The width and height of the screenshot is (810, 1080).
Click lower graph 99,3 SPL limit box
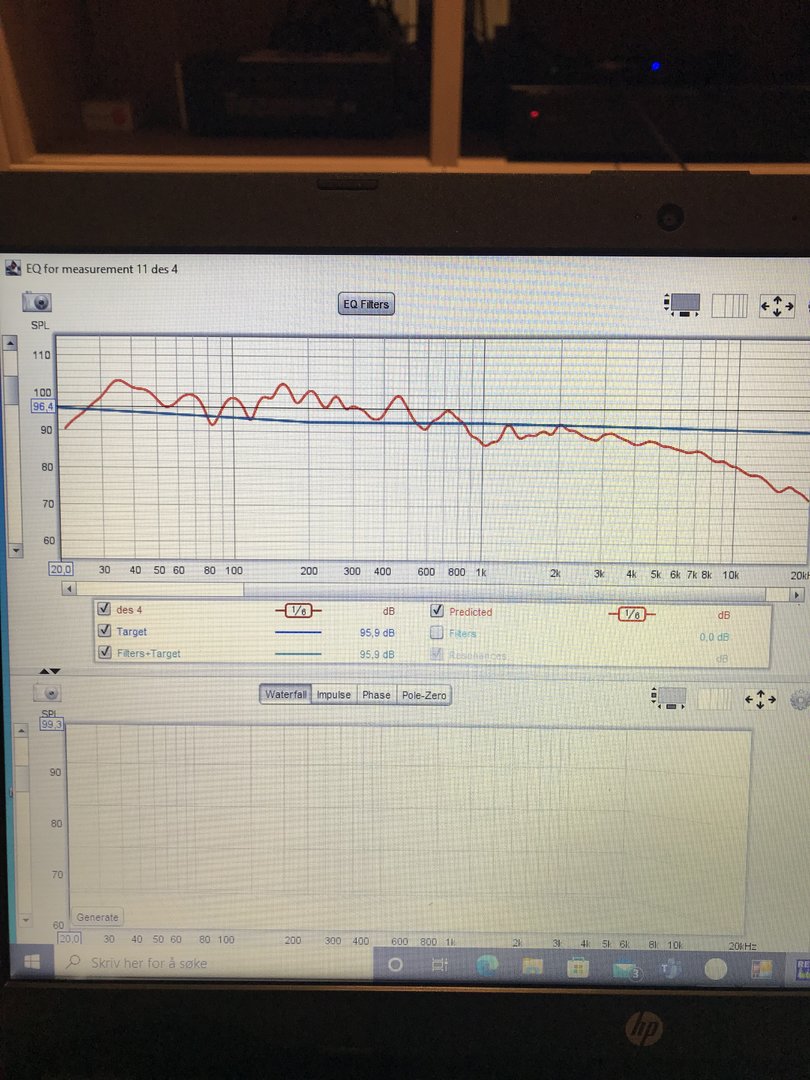click(52, 724)
